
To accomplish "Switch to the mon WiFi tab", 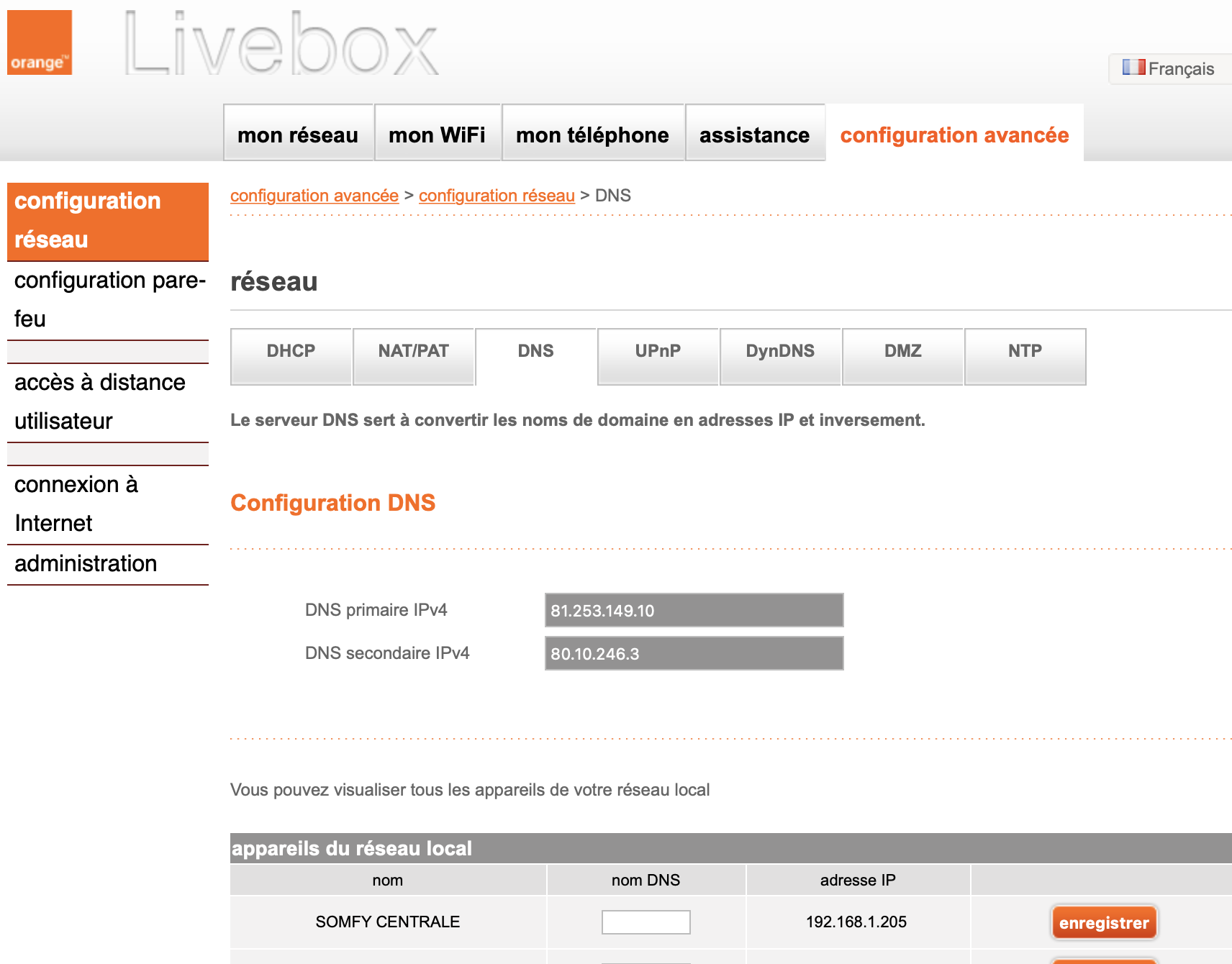I will click(x=438, y=134).
